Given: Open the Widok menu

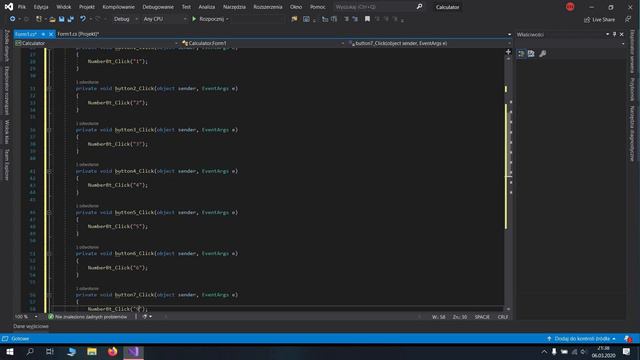Looking at the screenshot, I should [63, 7].
